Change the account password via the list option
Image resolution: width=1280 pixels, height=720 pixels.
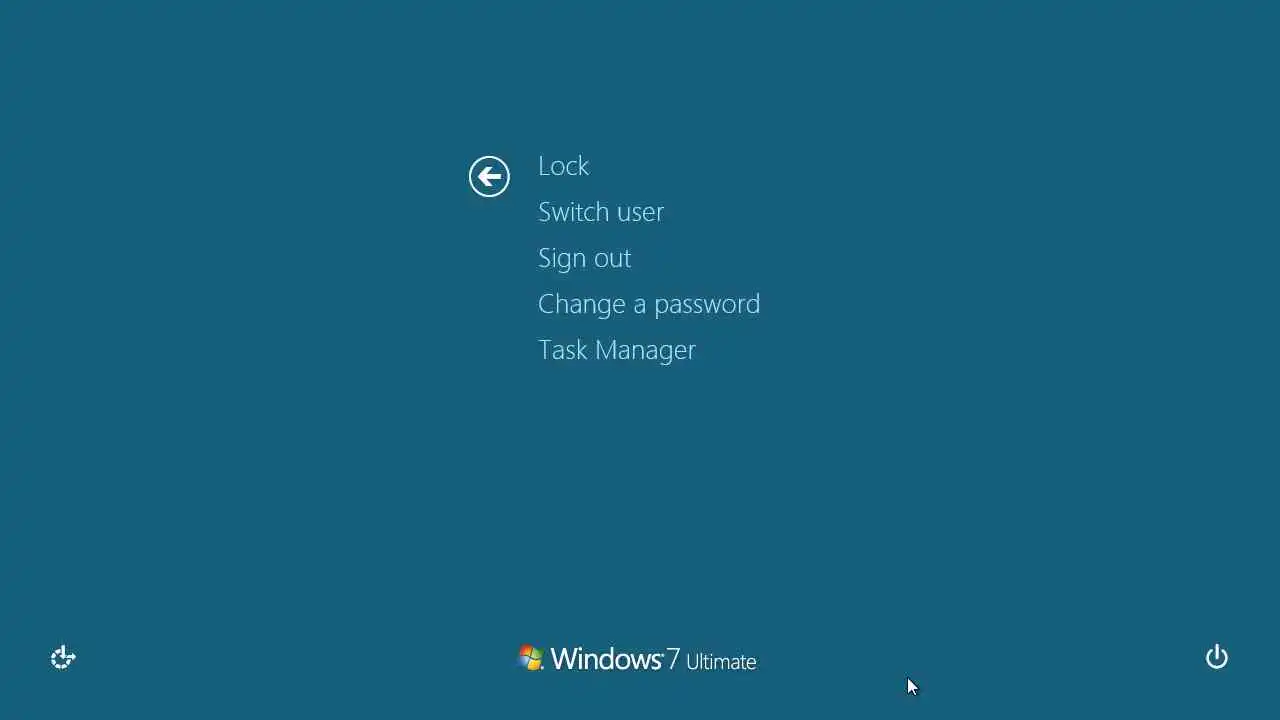649,304
